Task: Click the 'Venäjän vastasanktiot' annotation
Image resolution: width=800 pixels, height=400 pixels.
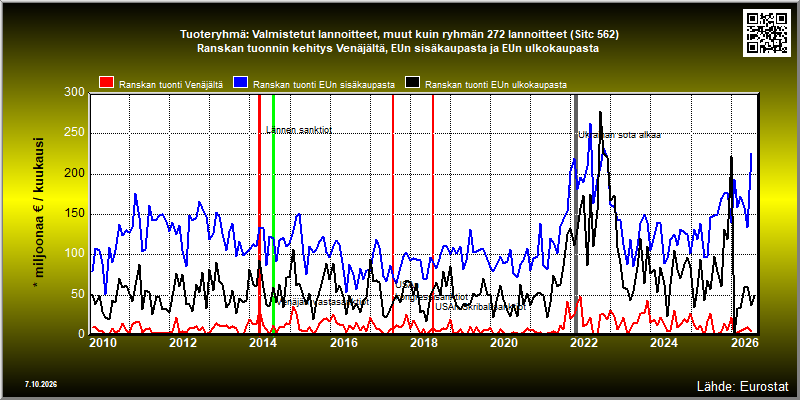Action: 322,302
